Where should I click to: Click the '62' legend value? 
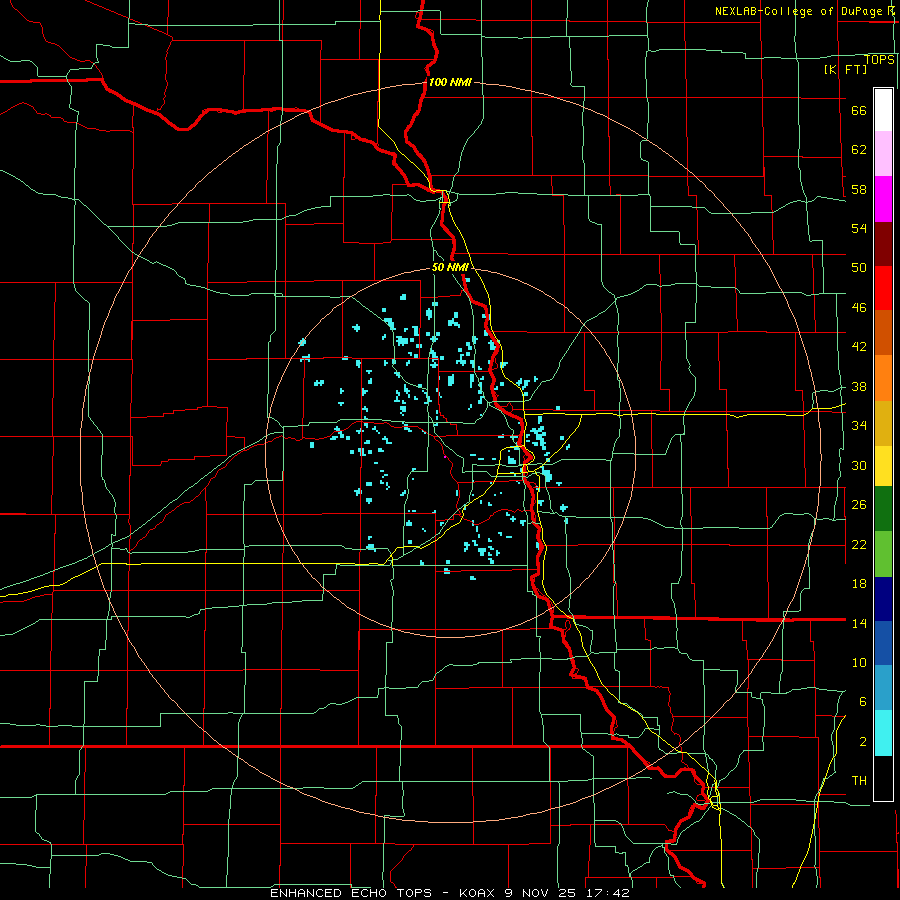click(x=859, y=150)
